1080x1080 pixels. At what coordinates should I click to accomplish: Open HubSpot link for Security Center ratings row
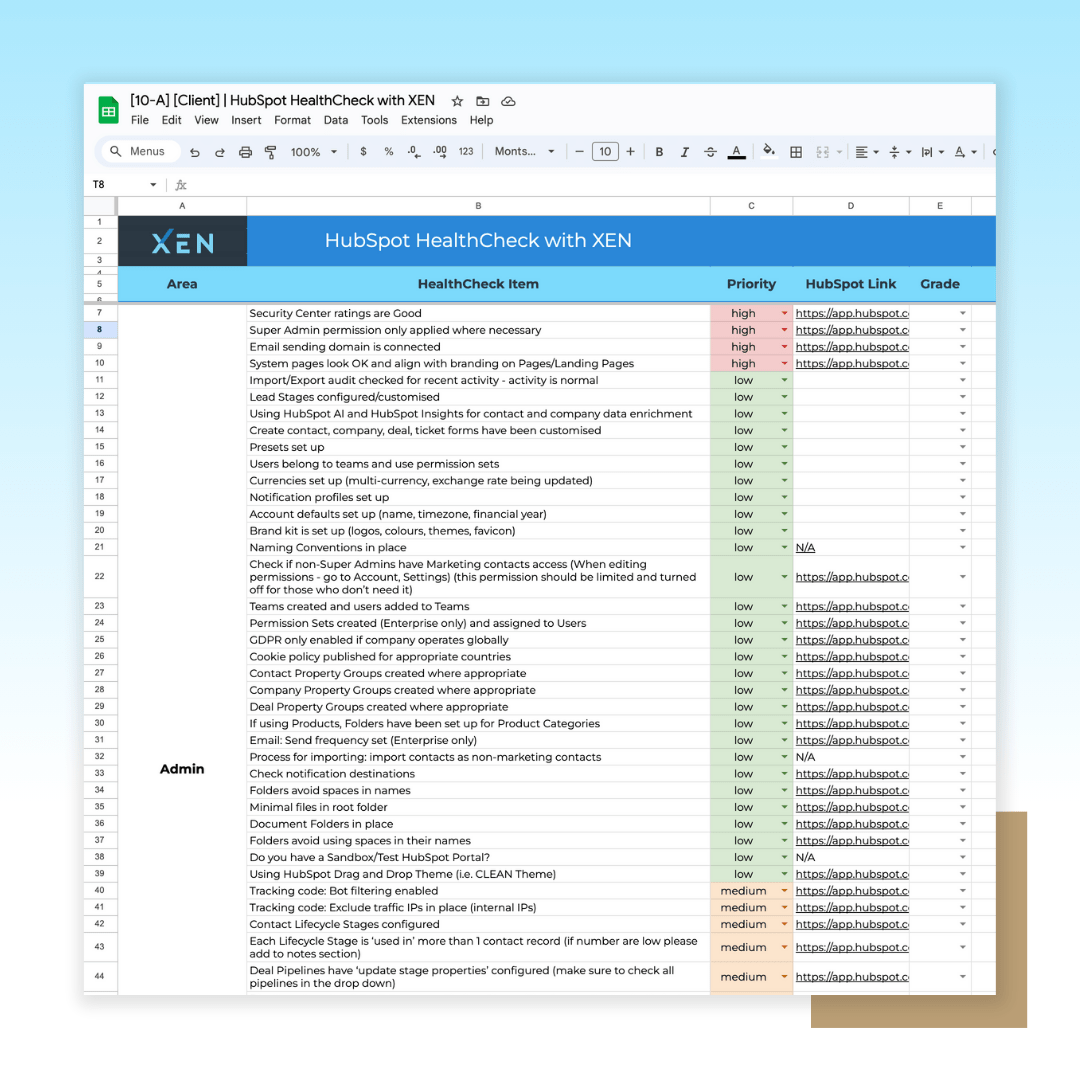point(852,313)
